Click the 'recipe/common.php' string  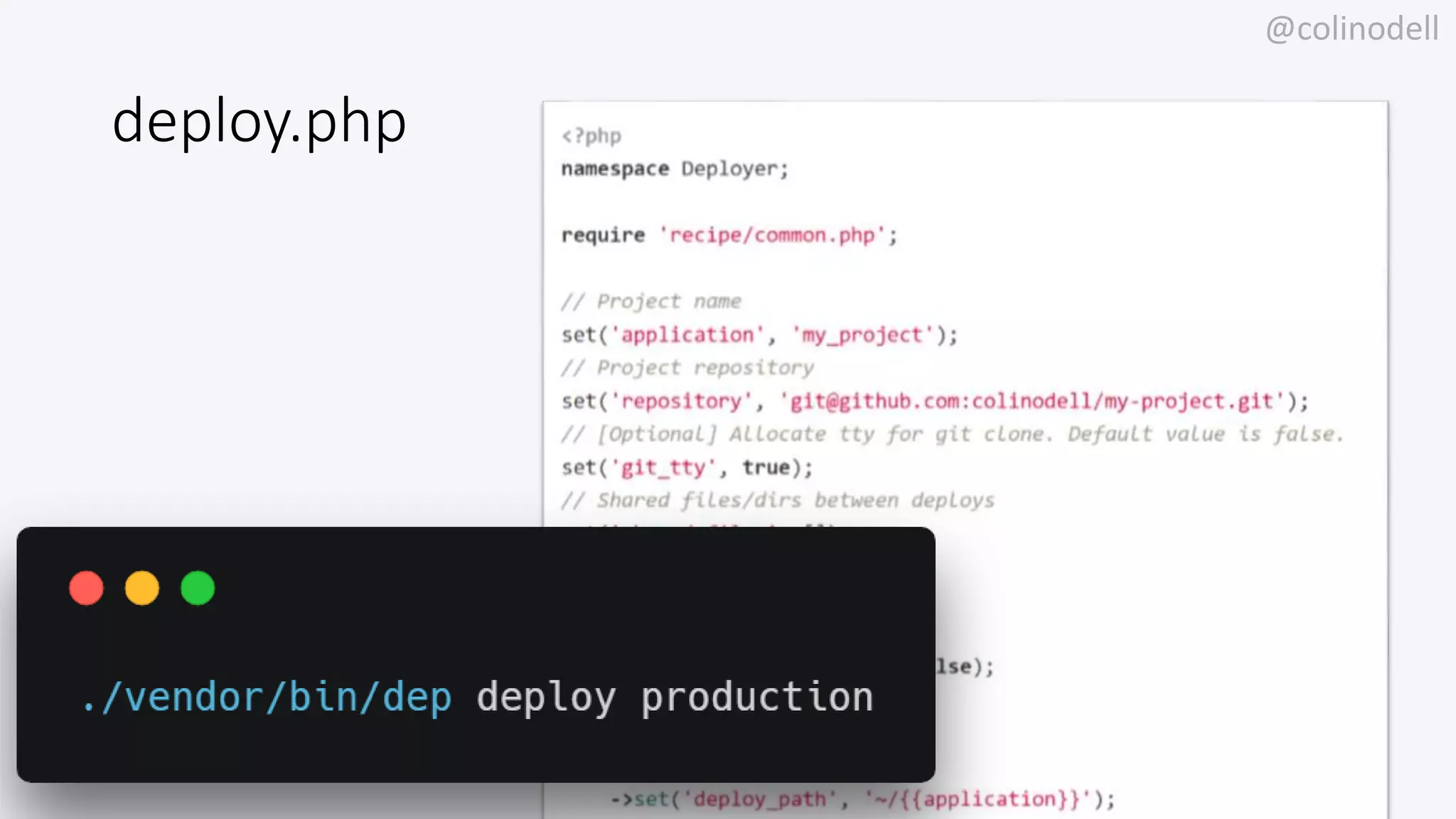pos(772,235)
